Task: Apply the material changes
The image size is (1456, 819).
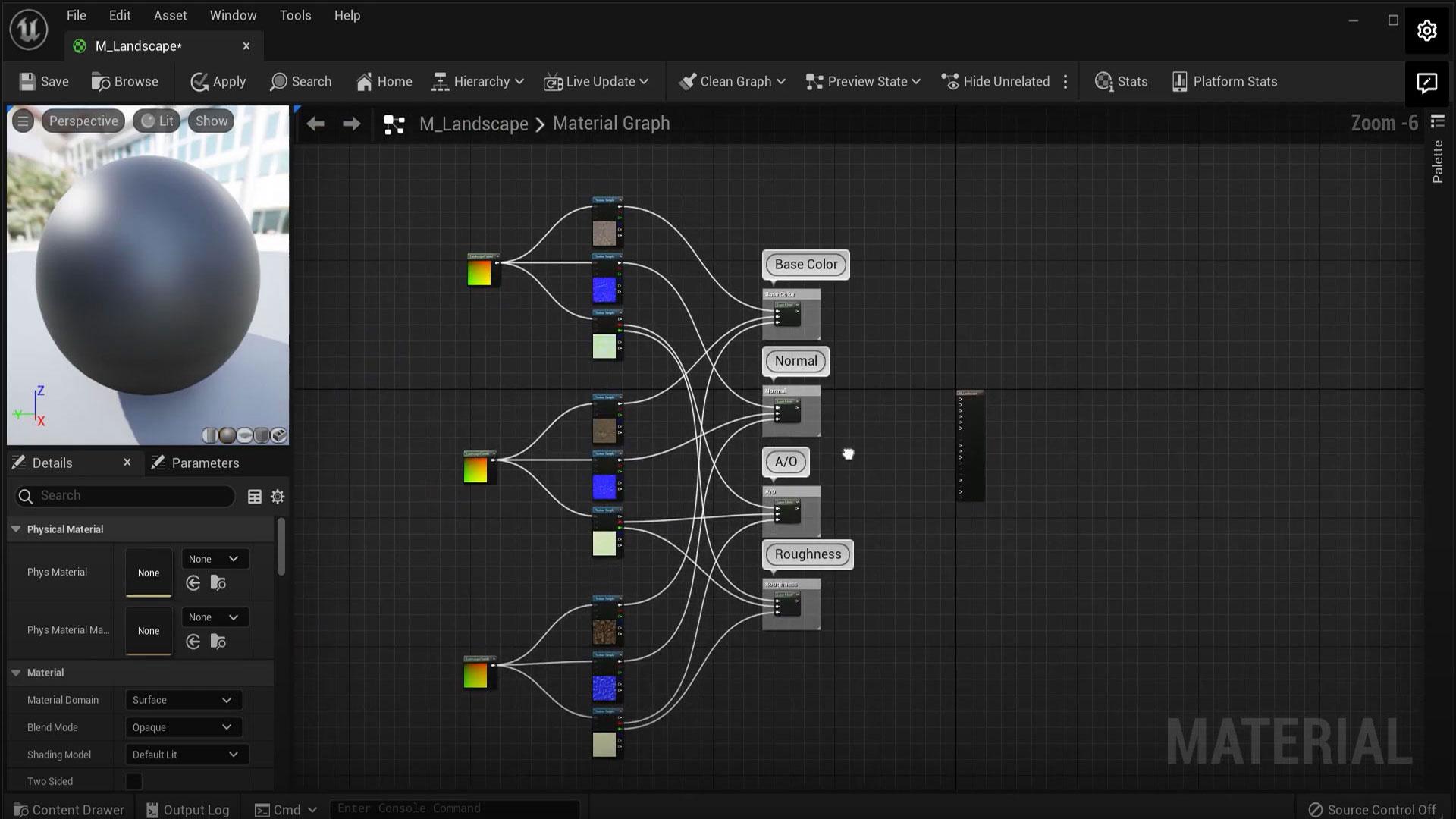Action: click(218, 81)
